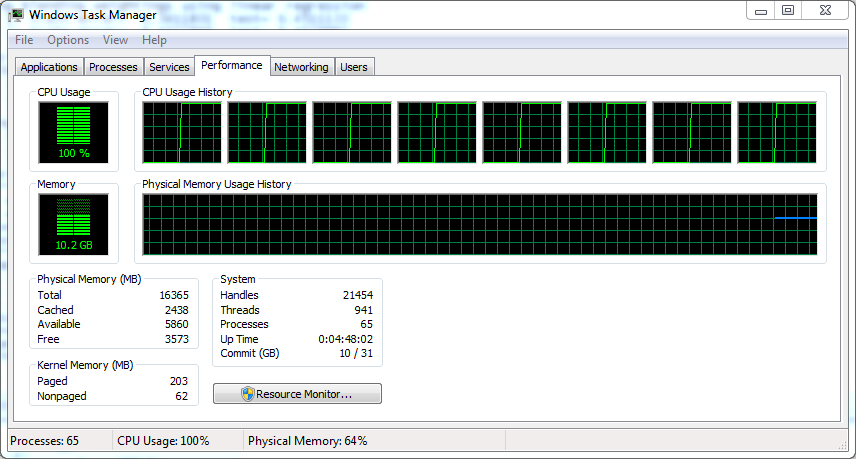Switch to the Processes tab

(113, 67)
